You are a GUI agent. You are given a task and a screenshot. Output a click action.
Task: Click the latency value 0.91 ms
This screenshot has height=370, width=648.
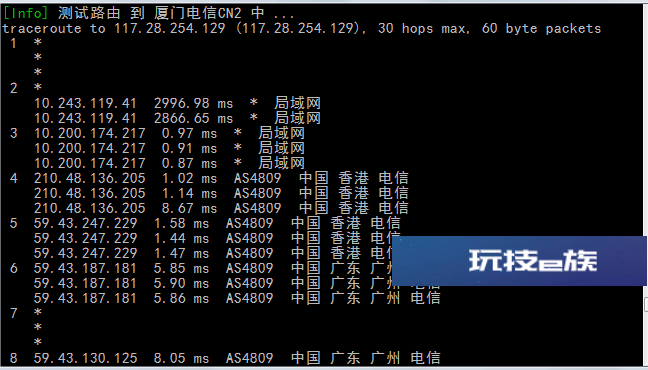(x=189, y=148)
